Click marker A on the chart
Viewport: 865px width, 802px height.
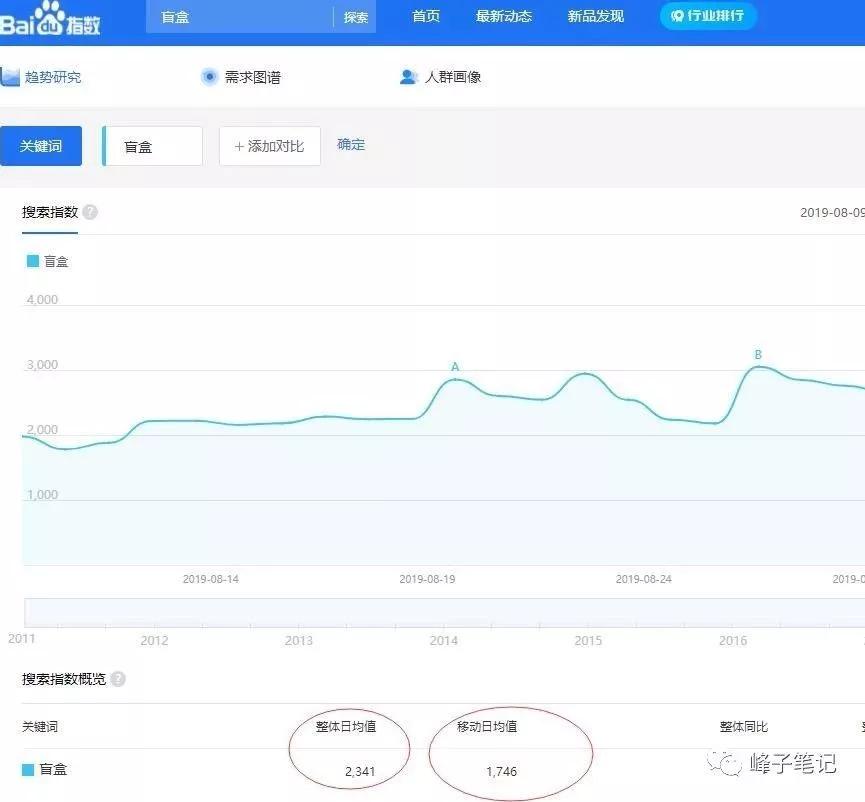[x=455, y=367]
